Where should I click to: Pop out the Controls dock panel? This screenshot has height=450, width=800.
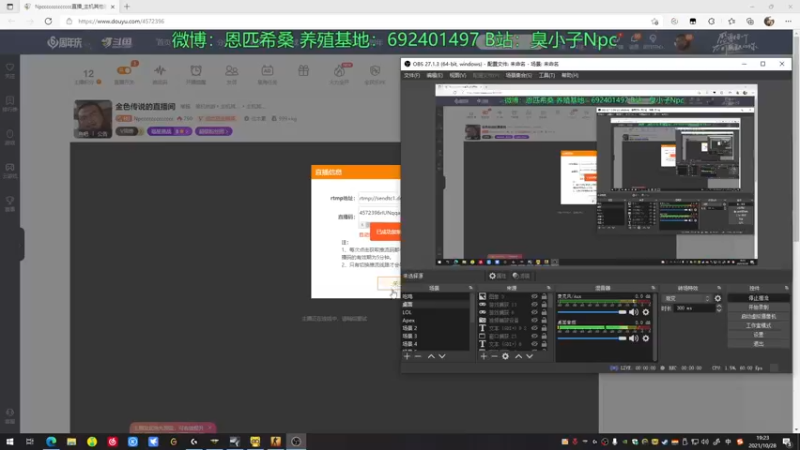[786, 288]
